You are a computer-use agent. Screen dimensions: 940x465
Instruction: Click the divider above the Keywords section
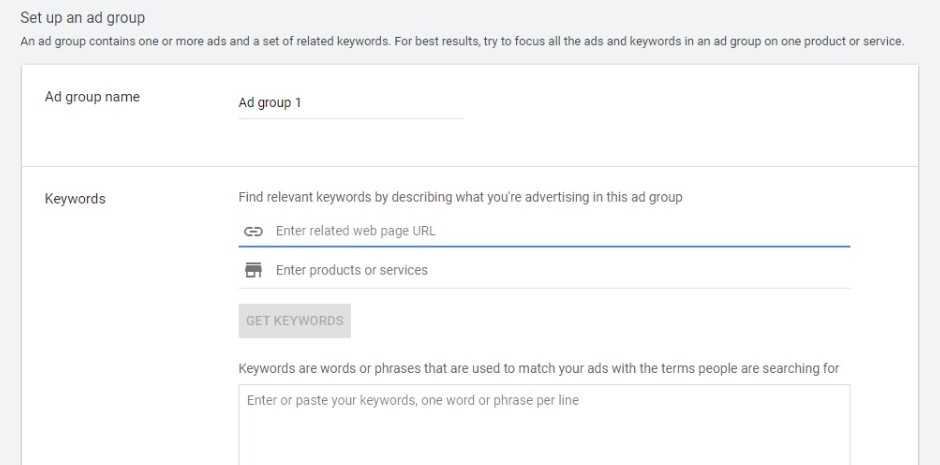[470, 166]
